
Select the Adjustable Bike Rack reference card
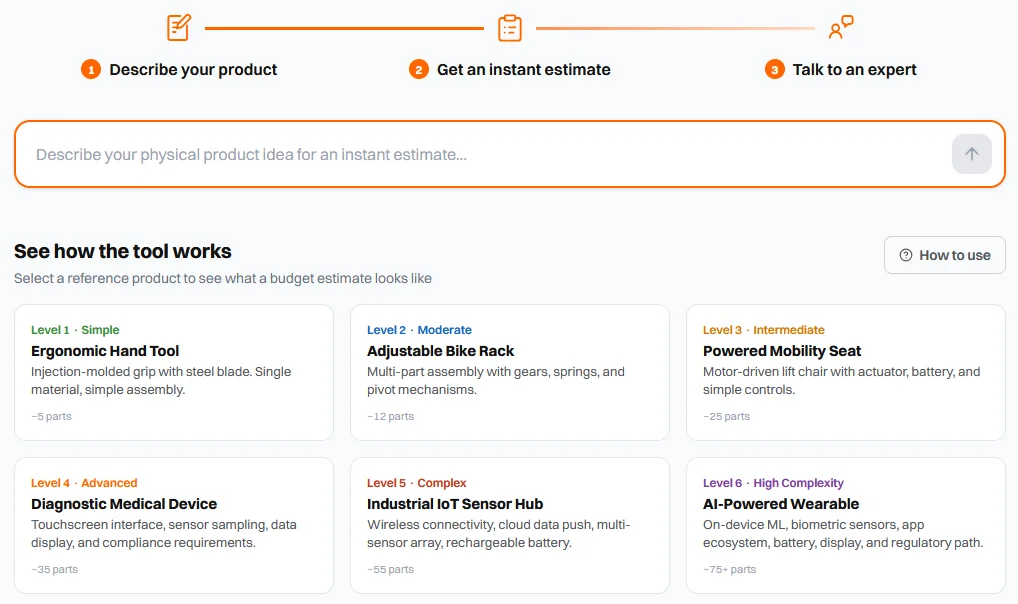click(510, 372)
